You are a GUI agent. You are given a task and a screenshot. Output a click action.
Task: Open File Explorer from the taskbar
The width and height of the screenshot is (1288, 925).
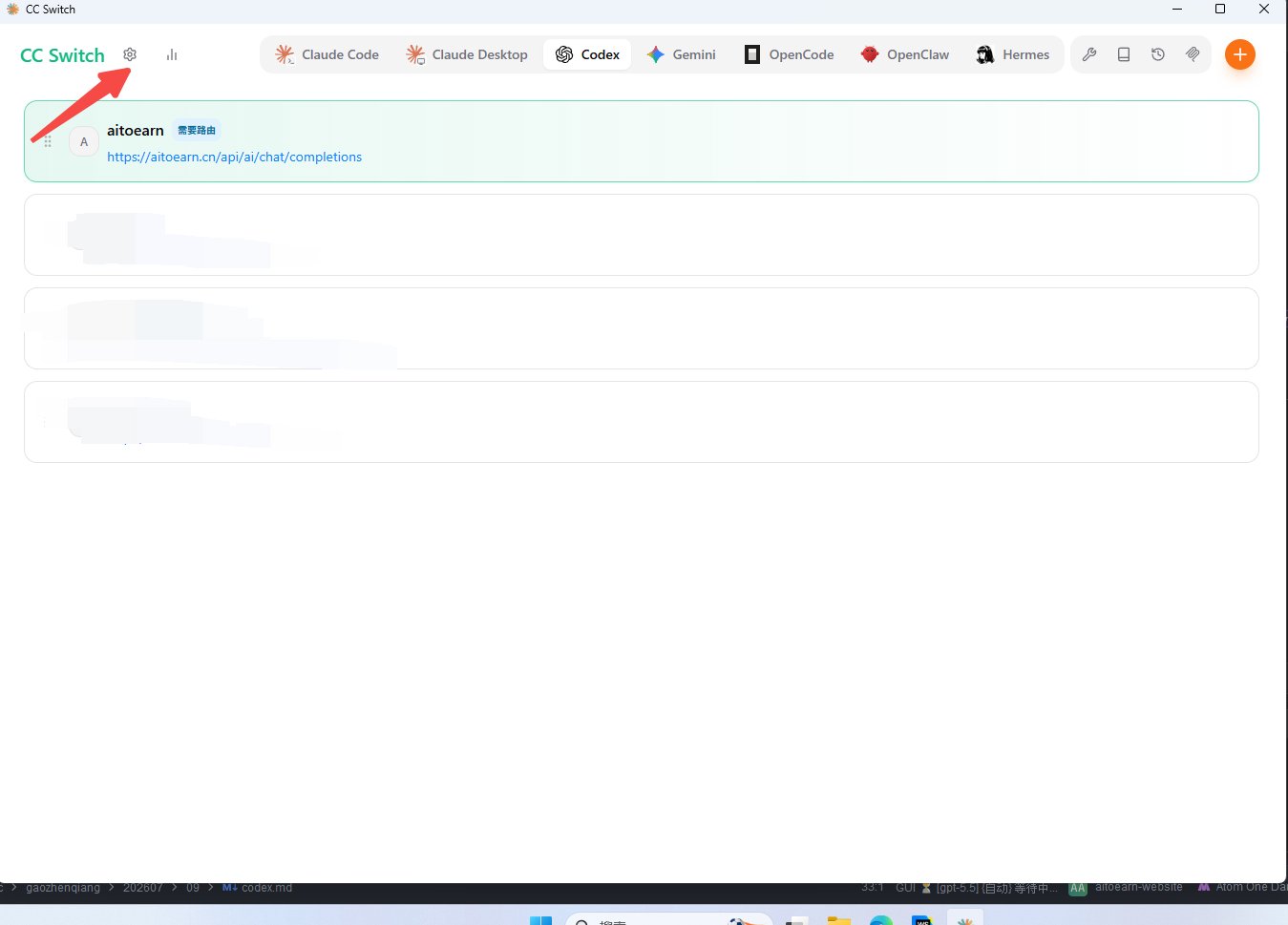pyautogui.click(x=839, y=920)
